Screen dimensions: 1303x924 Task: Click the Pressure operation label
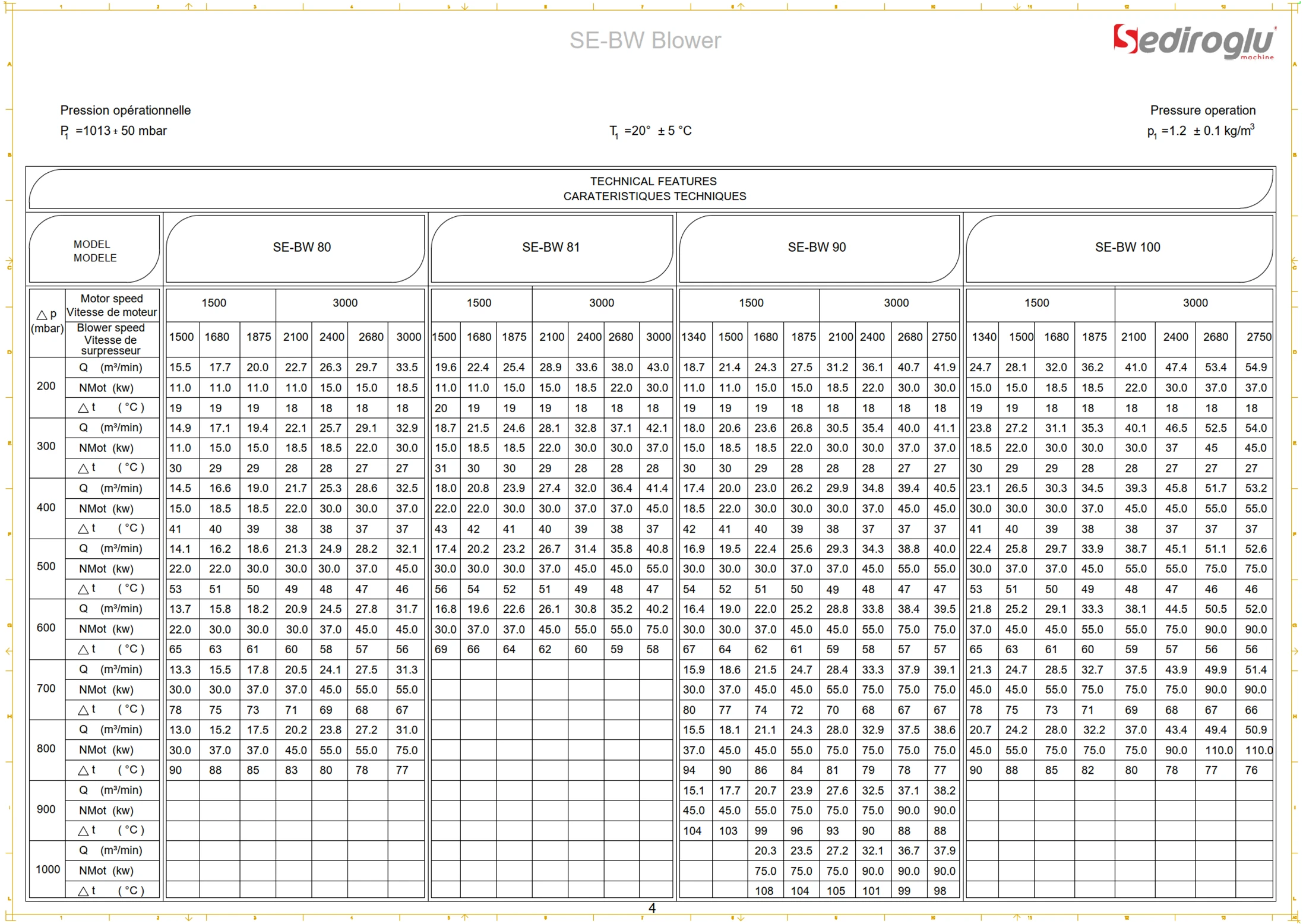click(x=1202, y=110)
